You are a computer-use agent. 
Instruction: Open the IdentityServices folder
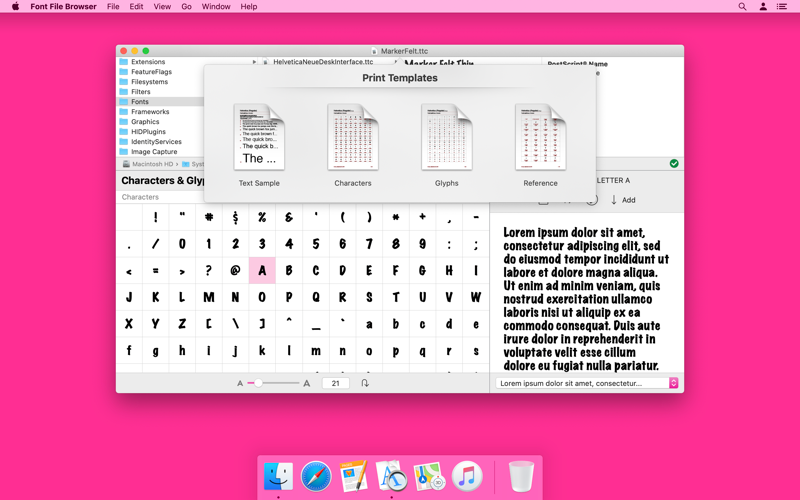click(156, 141)
